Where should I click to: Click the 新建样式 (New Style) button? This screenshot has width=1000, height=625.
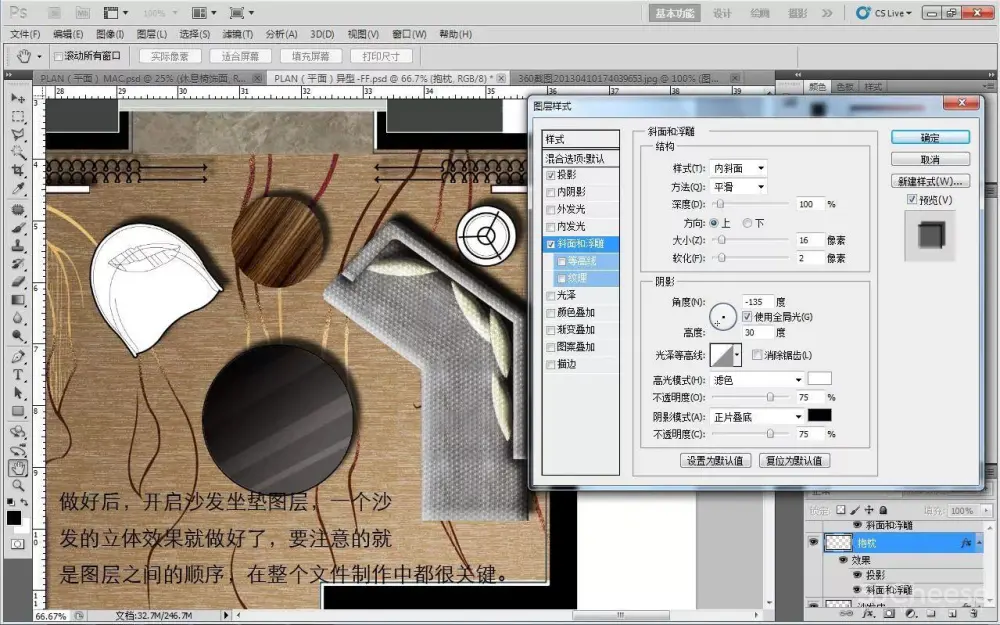coord(930,181)
